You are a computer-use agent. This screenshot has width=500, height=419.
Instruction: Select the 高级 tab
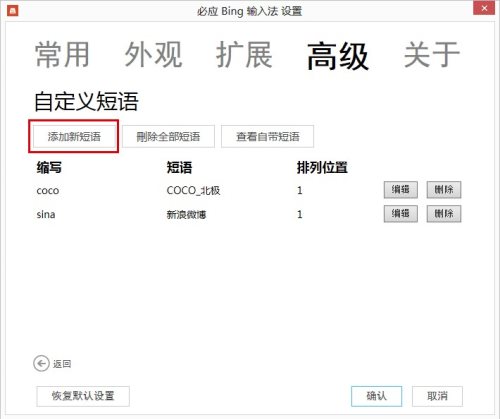coord(337,56)
